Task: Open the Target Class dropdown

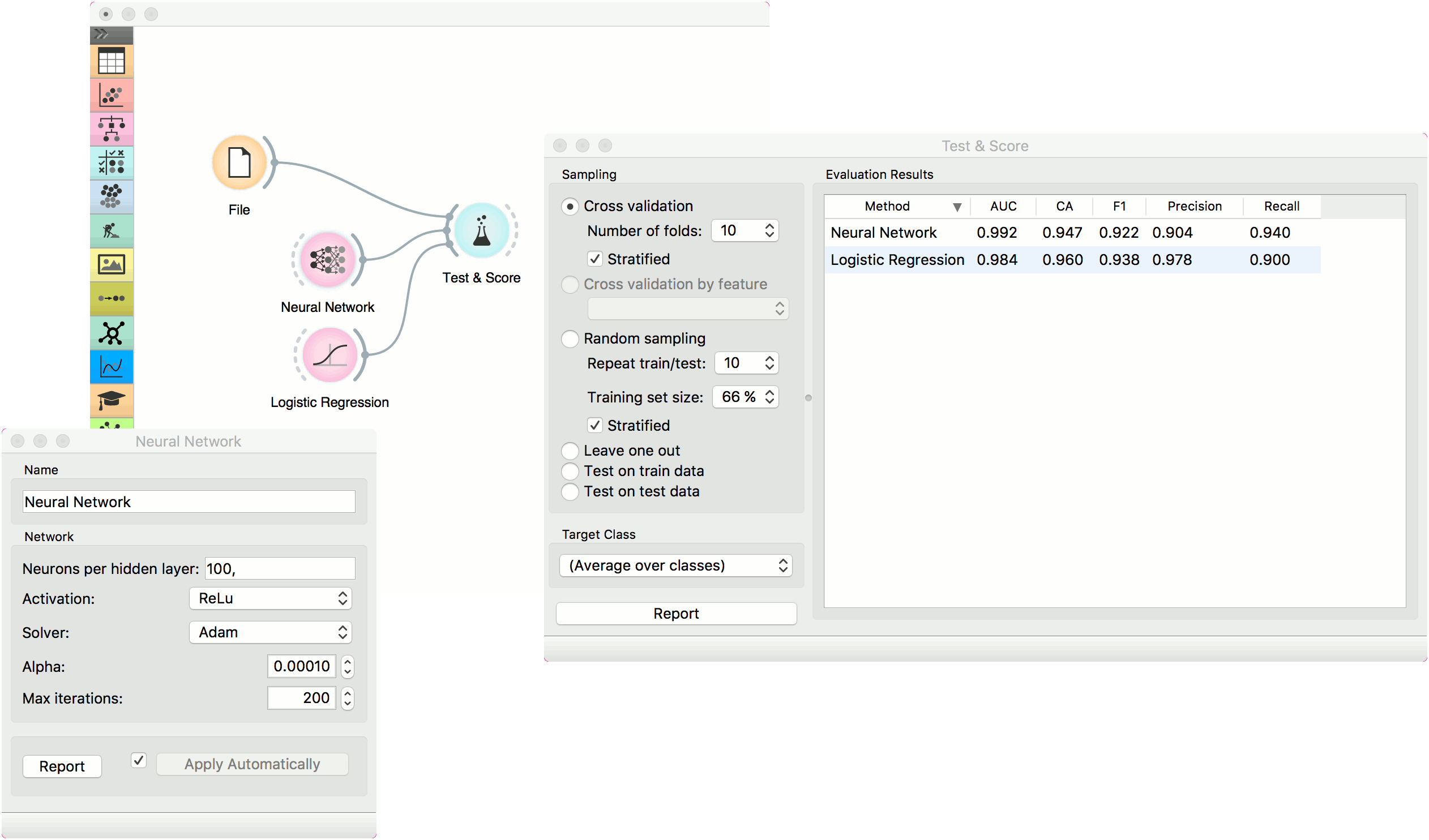Action: click(x=675, y=565)
